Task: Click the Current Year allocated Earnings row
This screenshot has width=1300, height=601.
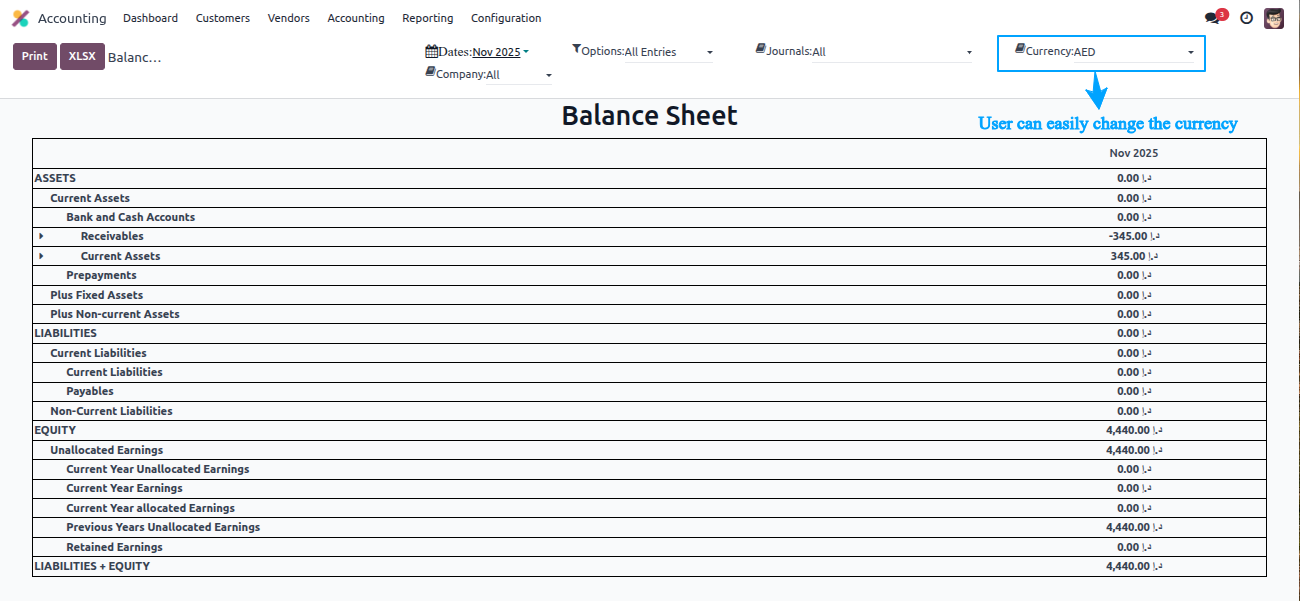Action: point(649,508)
